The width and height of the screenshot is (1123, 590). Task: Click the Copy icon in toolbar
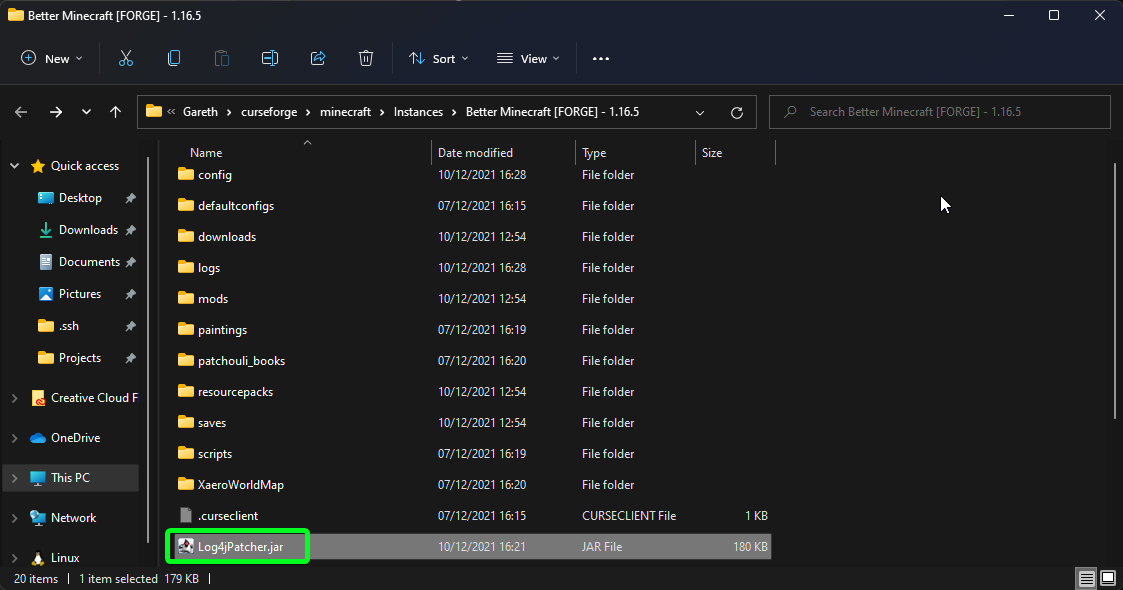point(174,59)
